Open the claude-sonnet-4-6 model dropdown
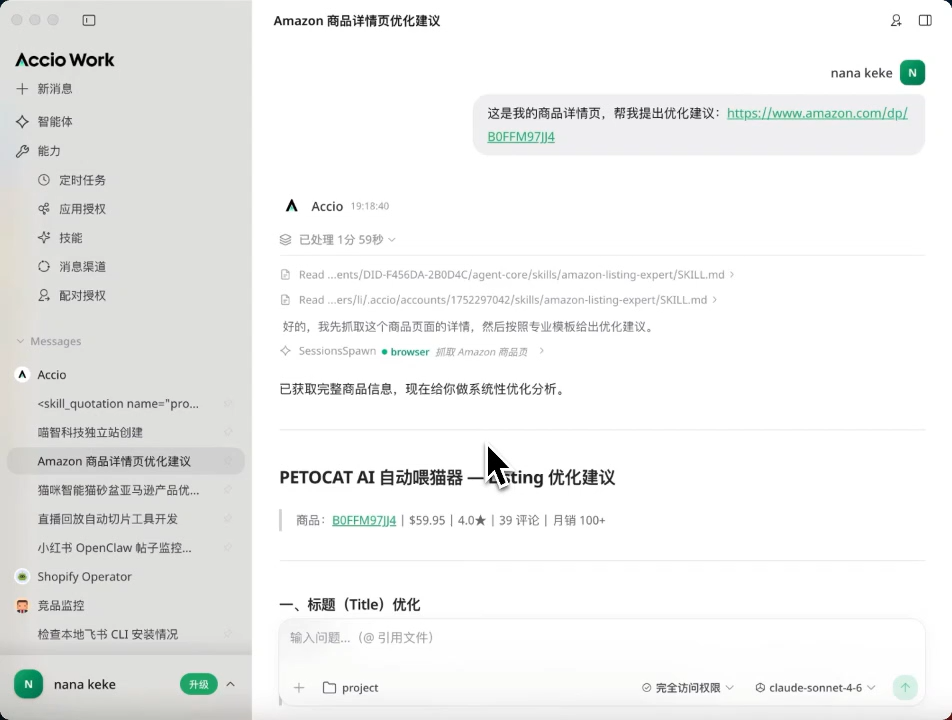The image size is (952, 720). (815, 688)
